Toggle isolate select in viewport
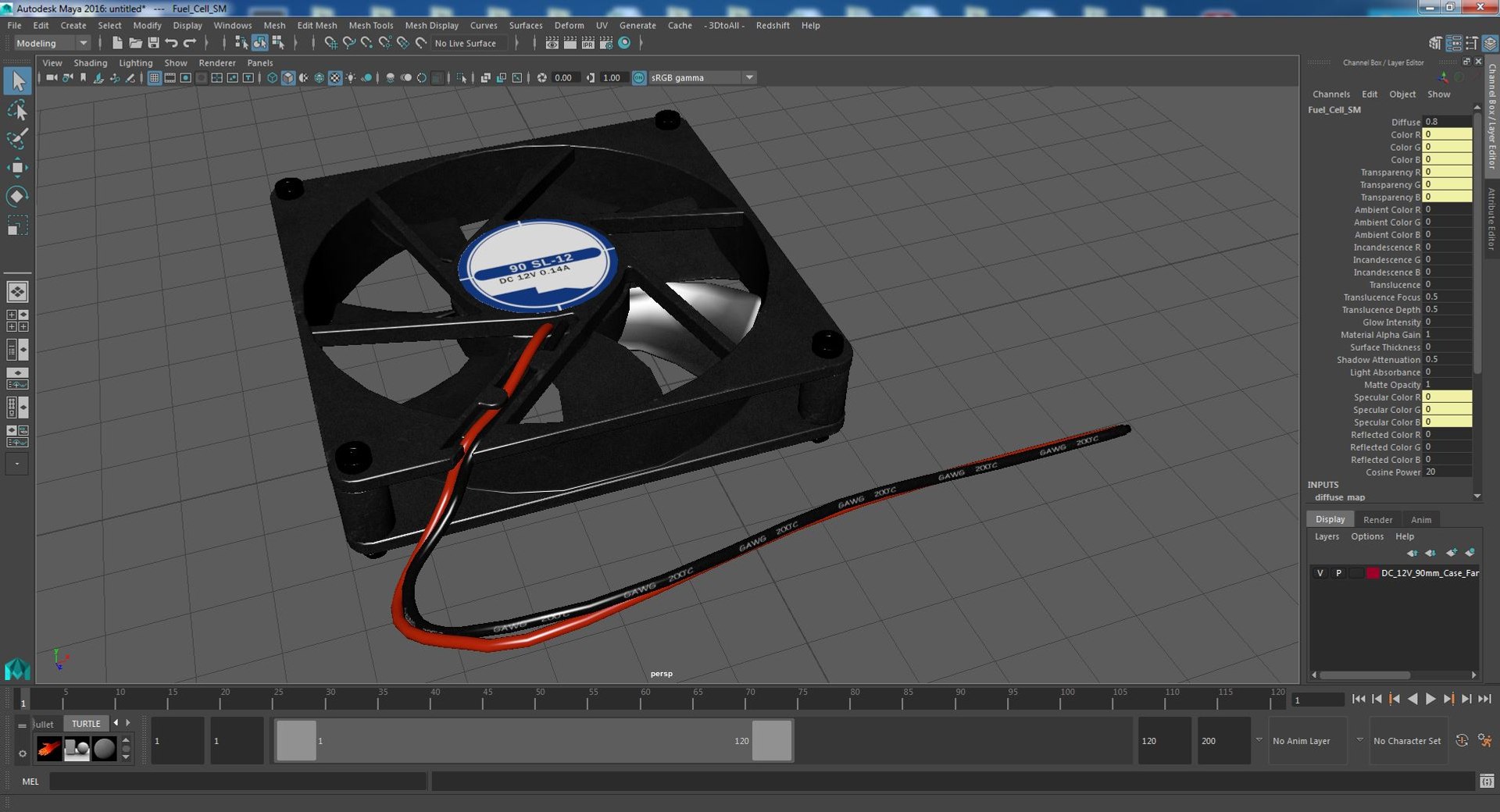 (x=462, y=77)
